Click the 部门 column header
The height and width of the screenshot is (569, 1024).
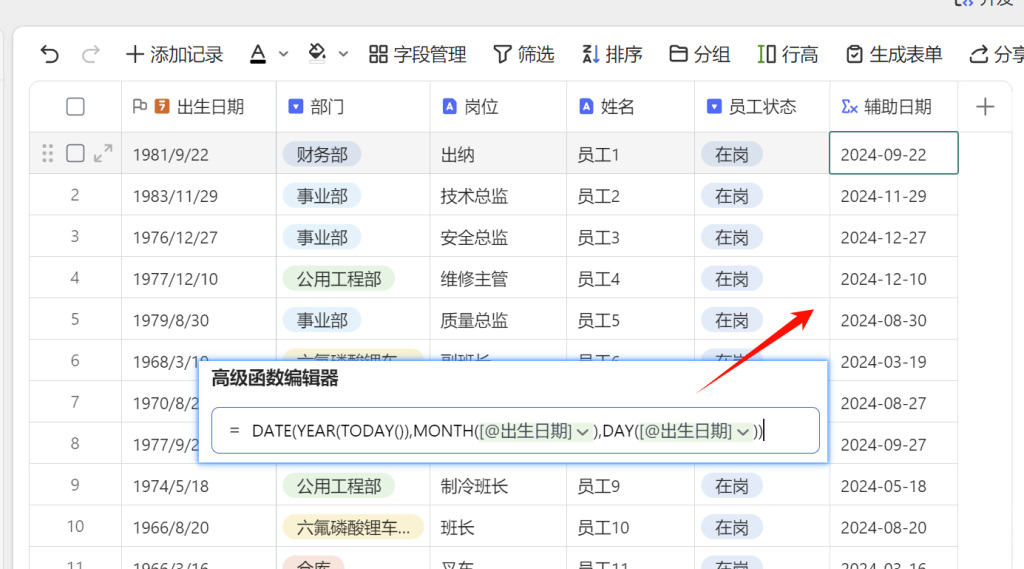point(353,106)
